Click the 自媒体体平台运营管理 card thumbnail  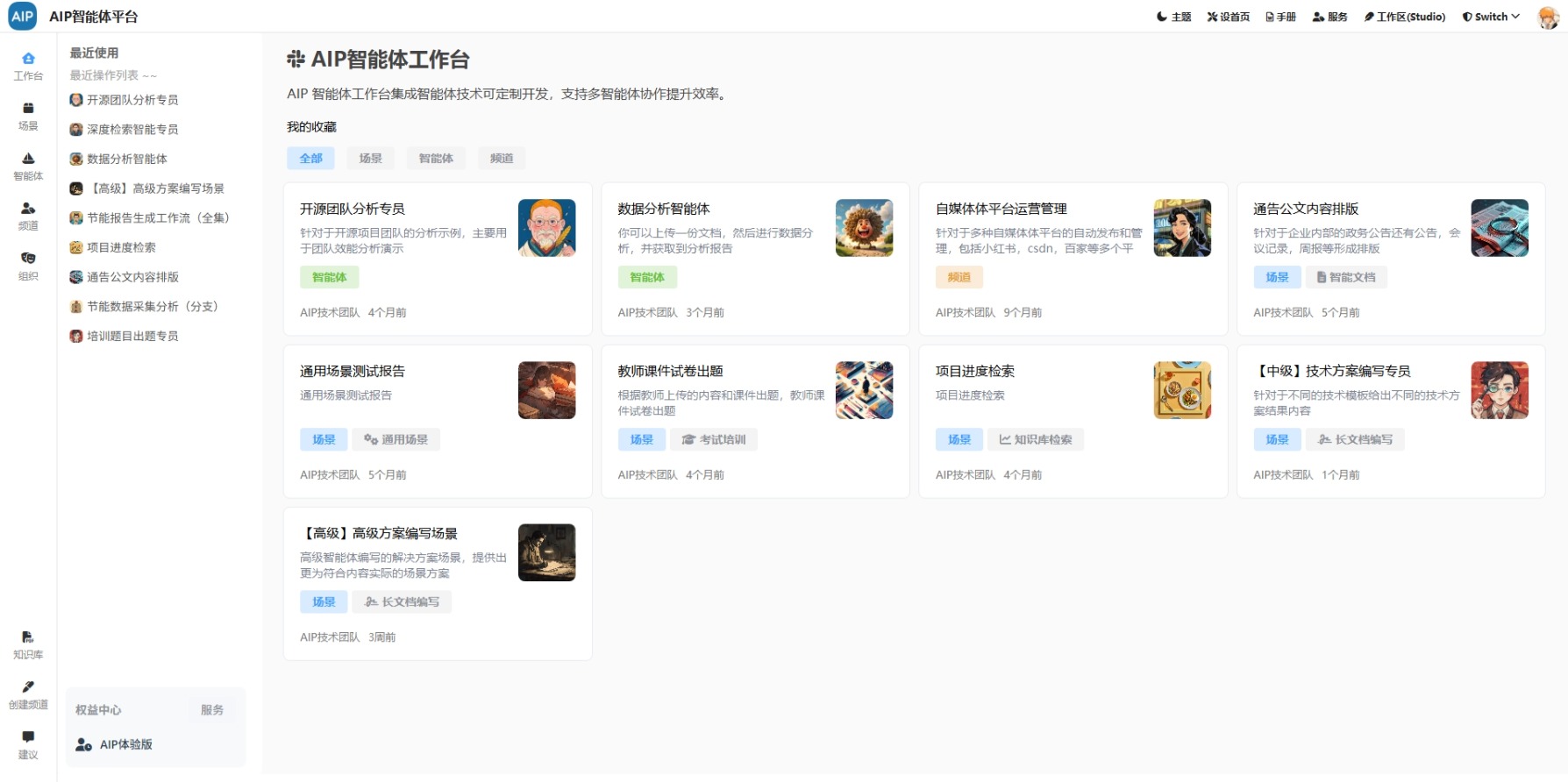click(x=1182, y=228)
